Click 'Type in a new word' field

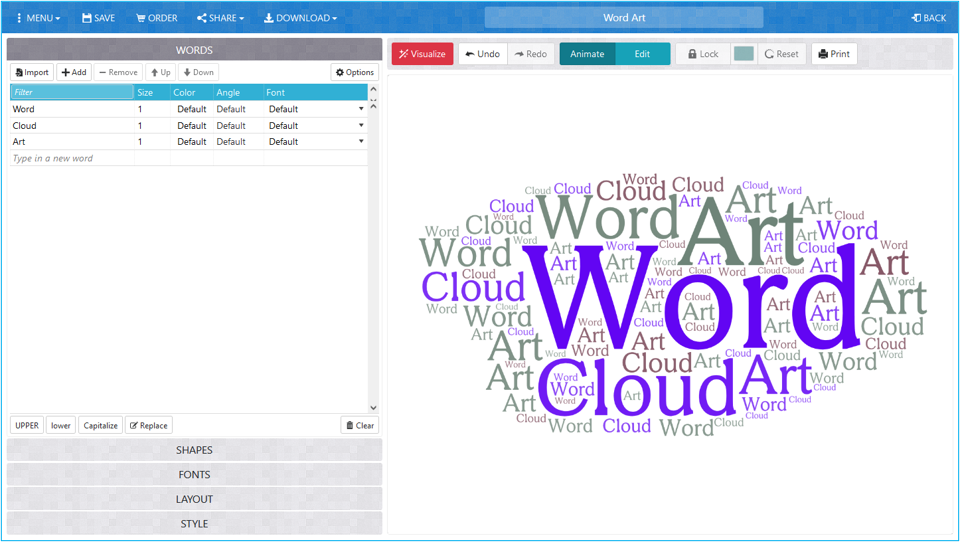tap(72, 158)
